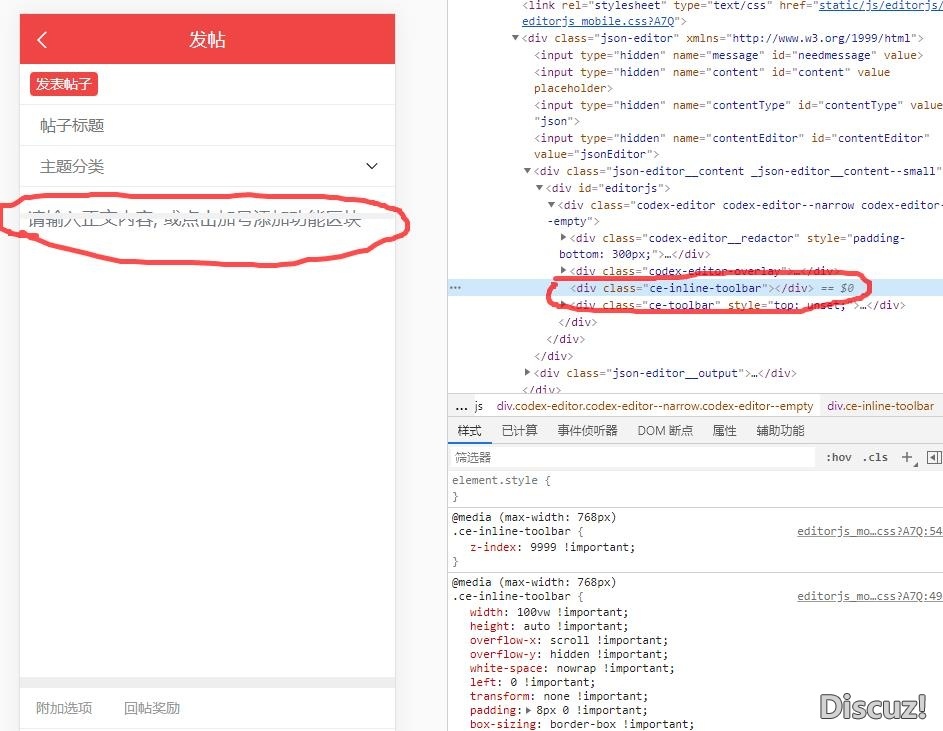Click the 筛选器 styles filter box
The height and width of the screenshot is (731, 943).
(630, 457)
